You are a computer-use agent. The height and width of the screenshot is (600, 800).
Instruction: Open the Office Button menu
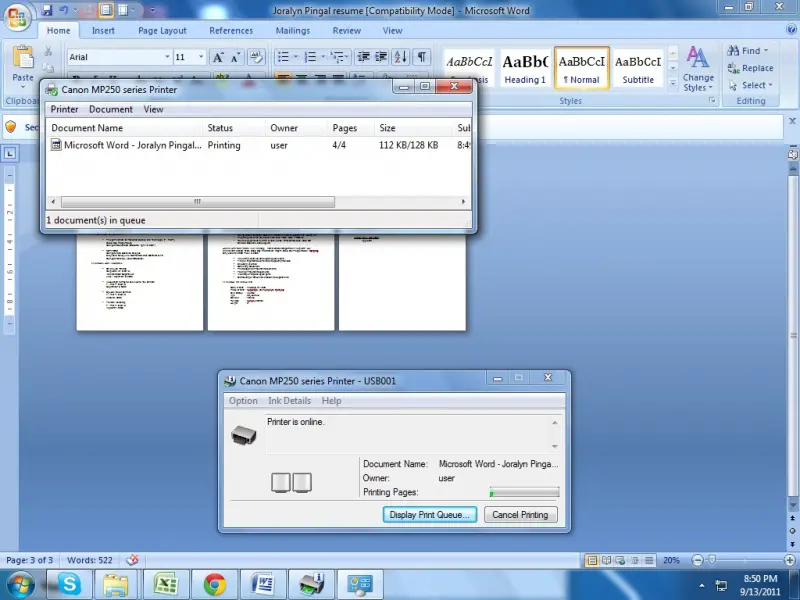[17, 17]
